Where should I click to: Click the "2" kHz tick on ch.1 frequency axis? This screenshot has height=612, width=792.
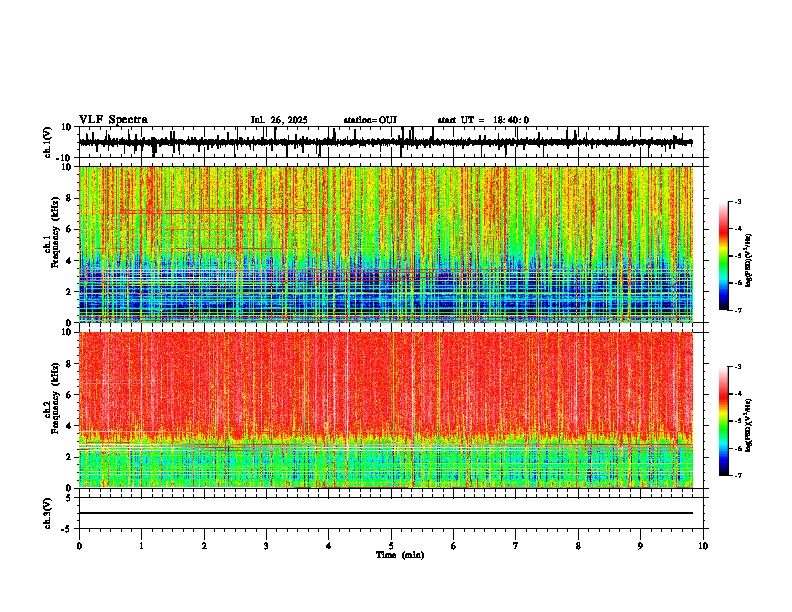(70, 292)
